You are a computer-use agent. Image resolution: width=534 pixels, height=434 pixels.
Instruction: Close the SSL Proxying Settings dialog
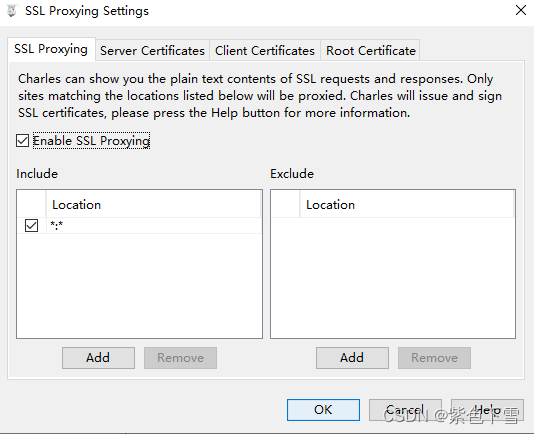pos(521,10)
